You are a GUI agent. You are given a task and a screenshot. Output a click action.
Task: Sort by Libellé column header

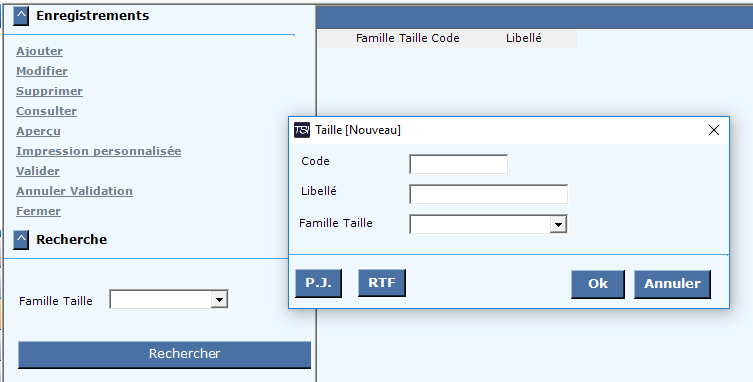pyautogui.click(x=523, y=38)
